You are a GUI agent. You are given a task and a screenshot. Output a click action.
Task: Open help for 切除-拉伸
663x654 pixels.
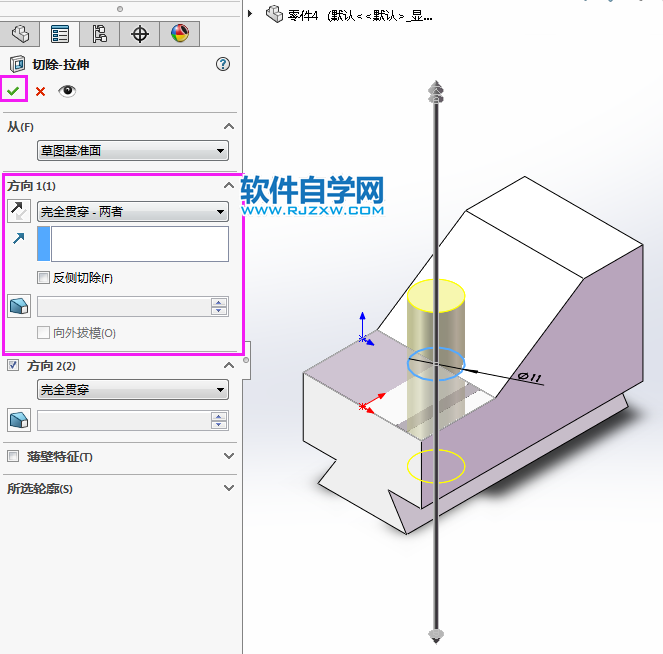(223, 64)
